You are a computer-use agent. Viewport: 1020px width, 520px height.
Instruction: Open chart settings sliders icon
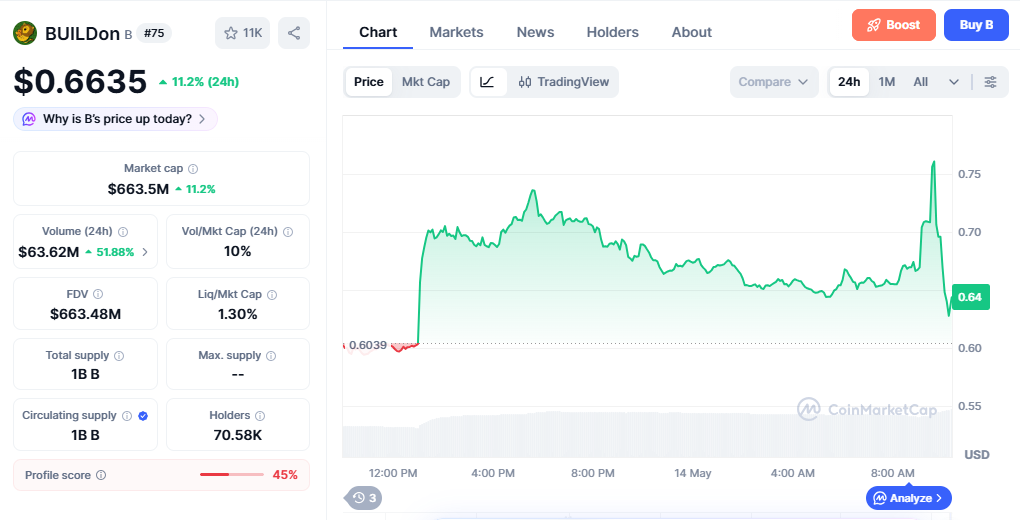pos(990,82)
